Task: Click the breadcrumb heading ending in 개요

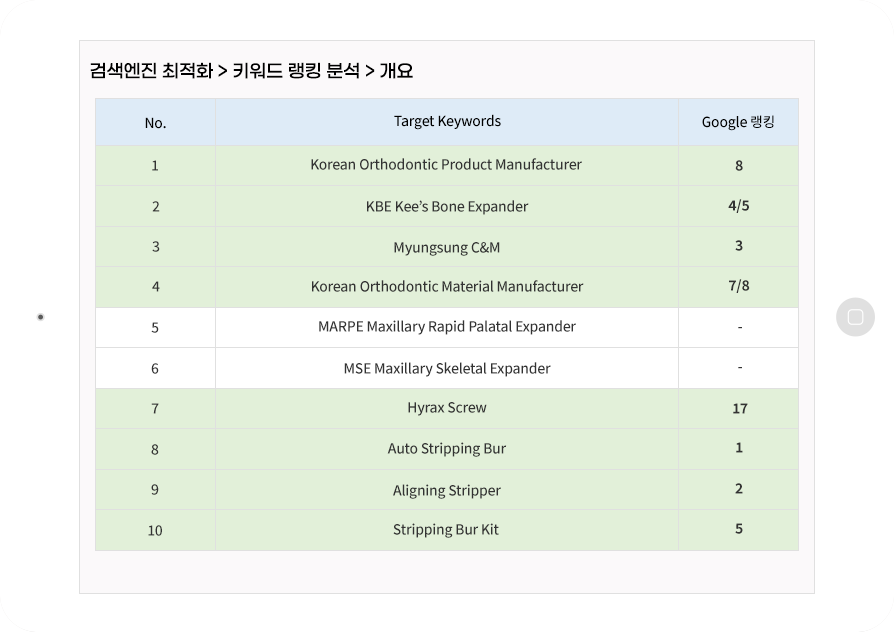Action: [251, 71]
